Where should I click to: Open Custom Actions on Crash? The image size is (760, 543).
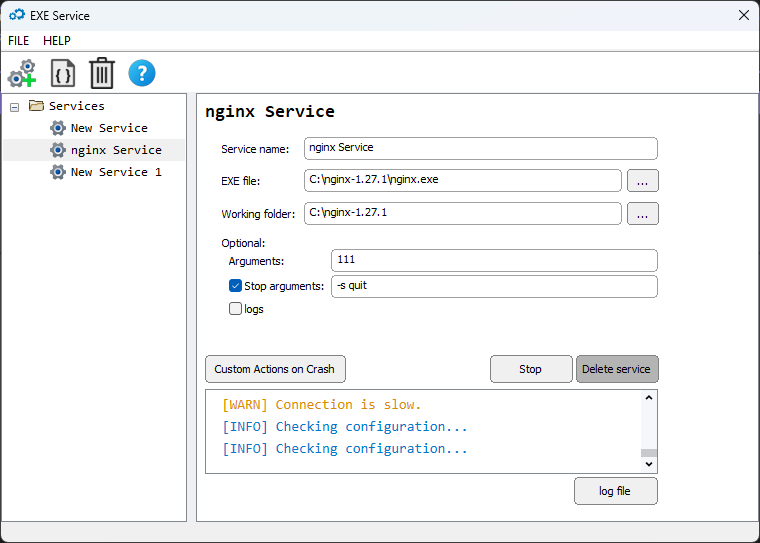point(275,369)
